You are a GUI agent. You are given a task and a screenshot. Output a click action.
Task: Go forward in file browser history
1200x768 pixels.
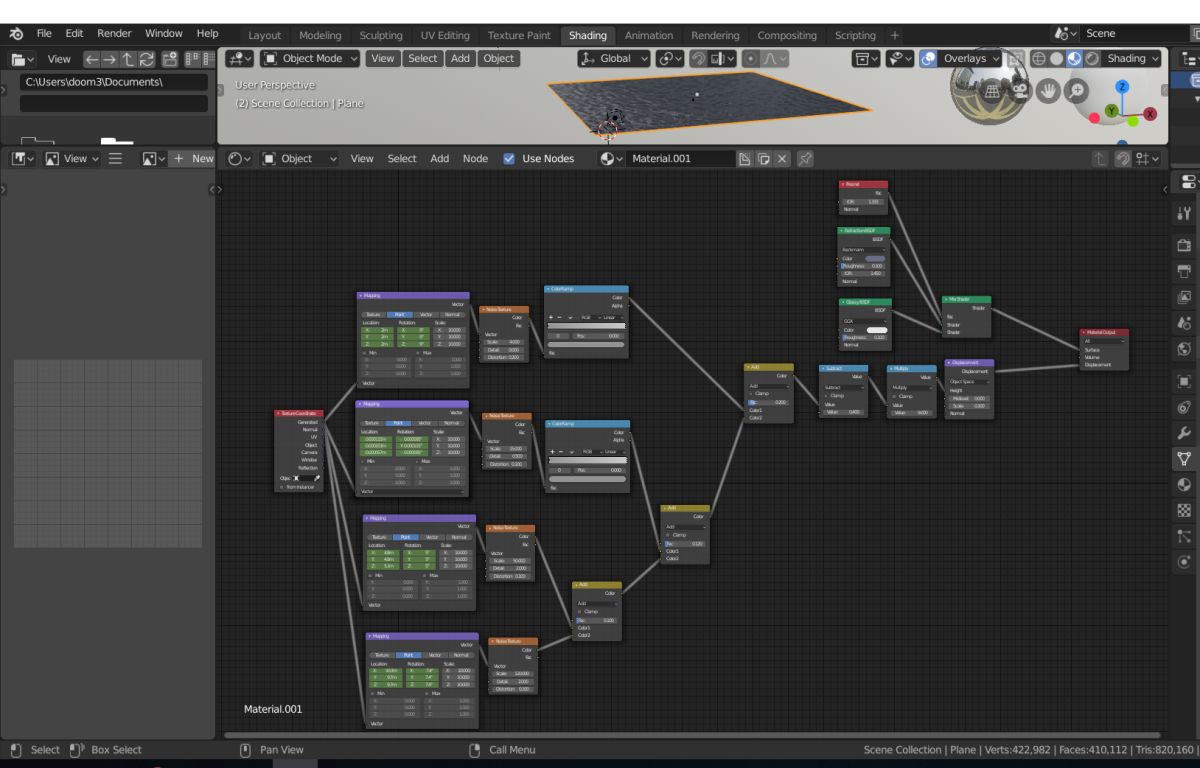[x=110, y=59]
